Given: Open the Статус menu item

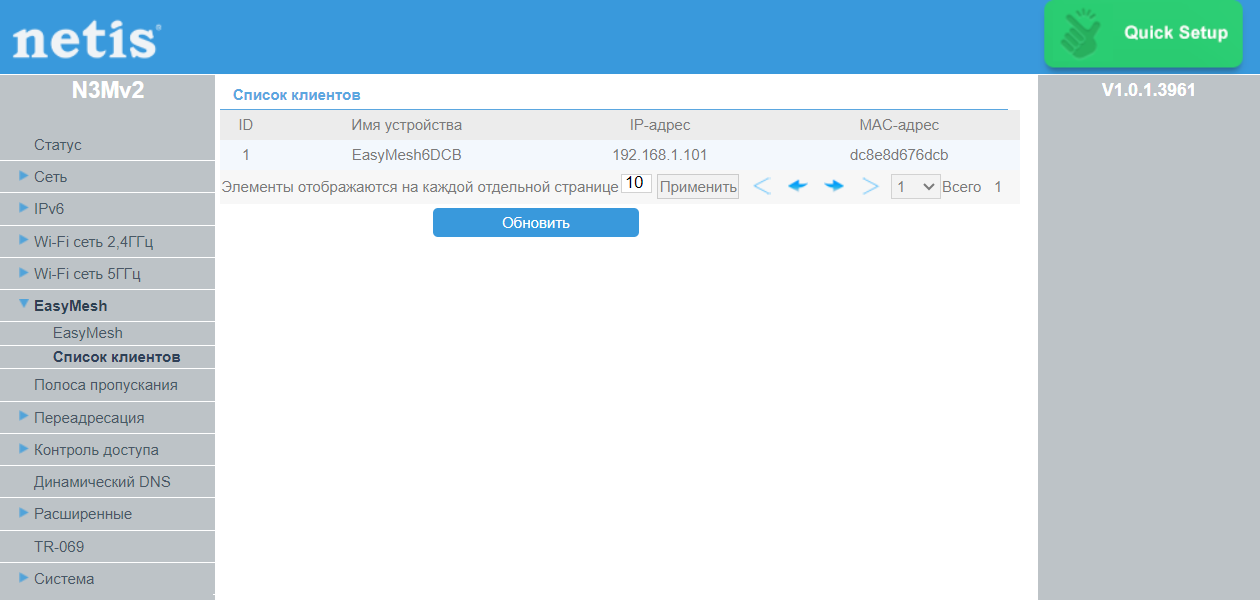Looking at the screenshot, I should coord(58,145).
